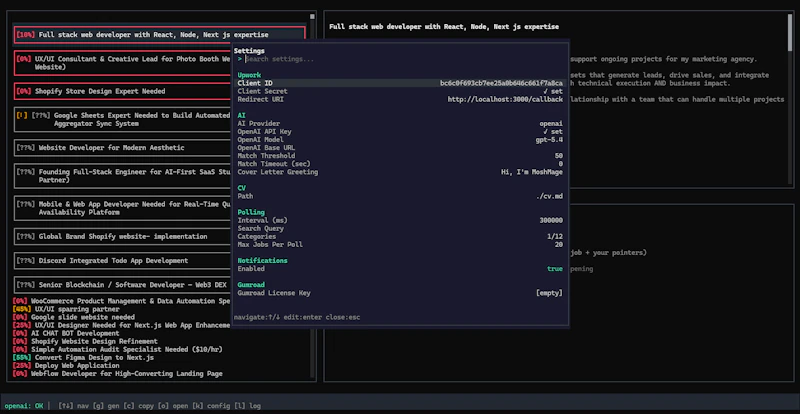Screen dimensions: 800x414
Task: Click the Polling section heading
Action: point(251,212)
